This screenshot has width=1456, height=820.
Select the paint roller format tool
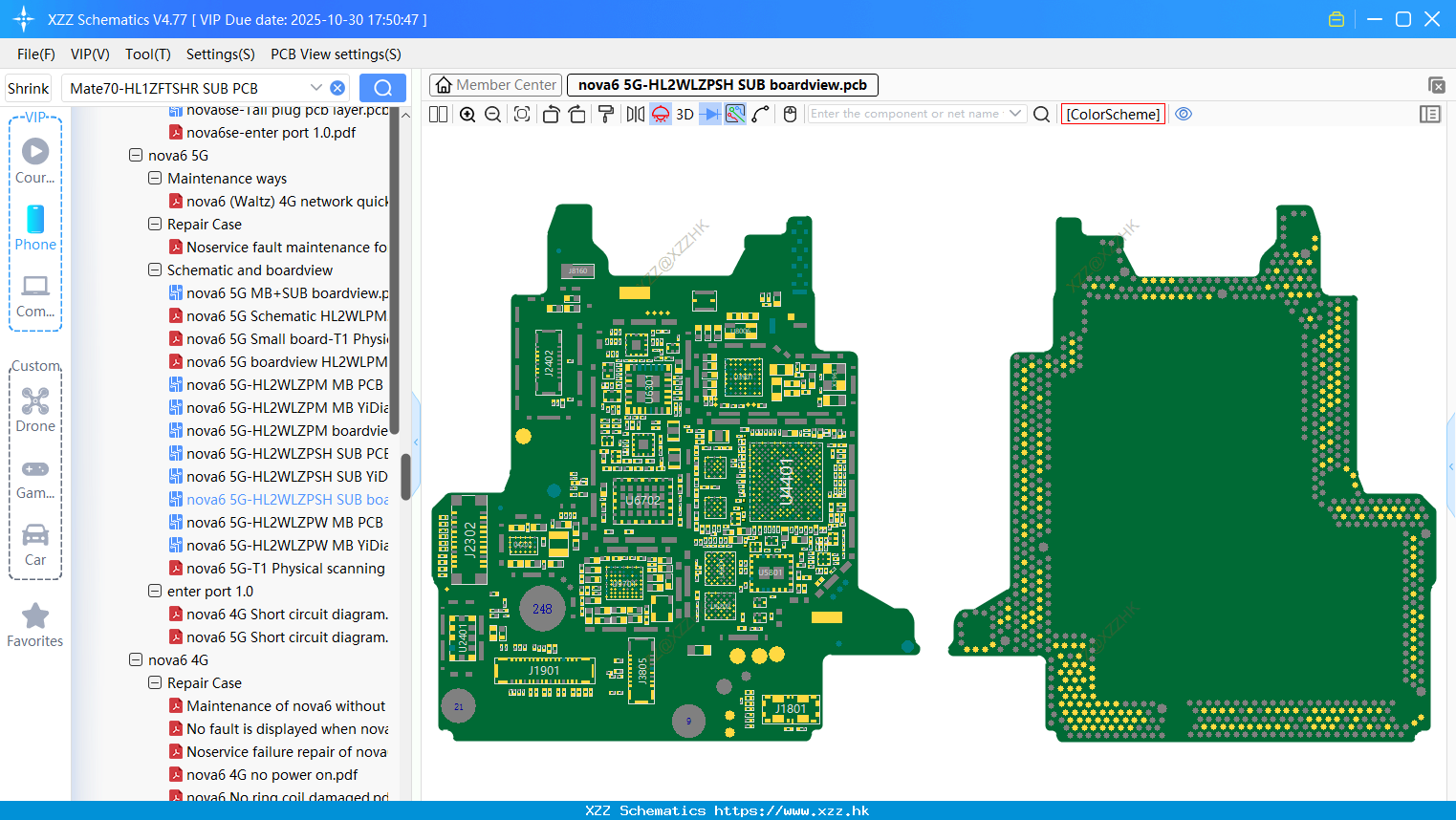click(x=605, y=115)
